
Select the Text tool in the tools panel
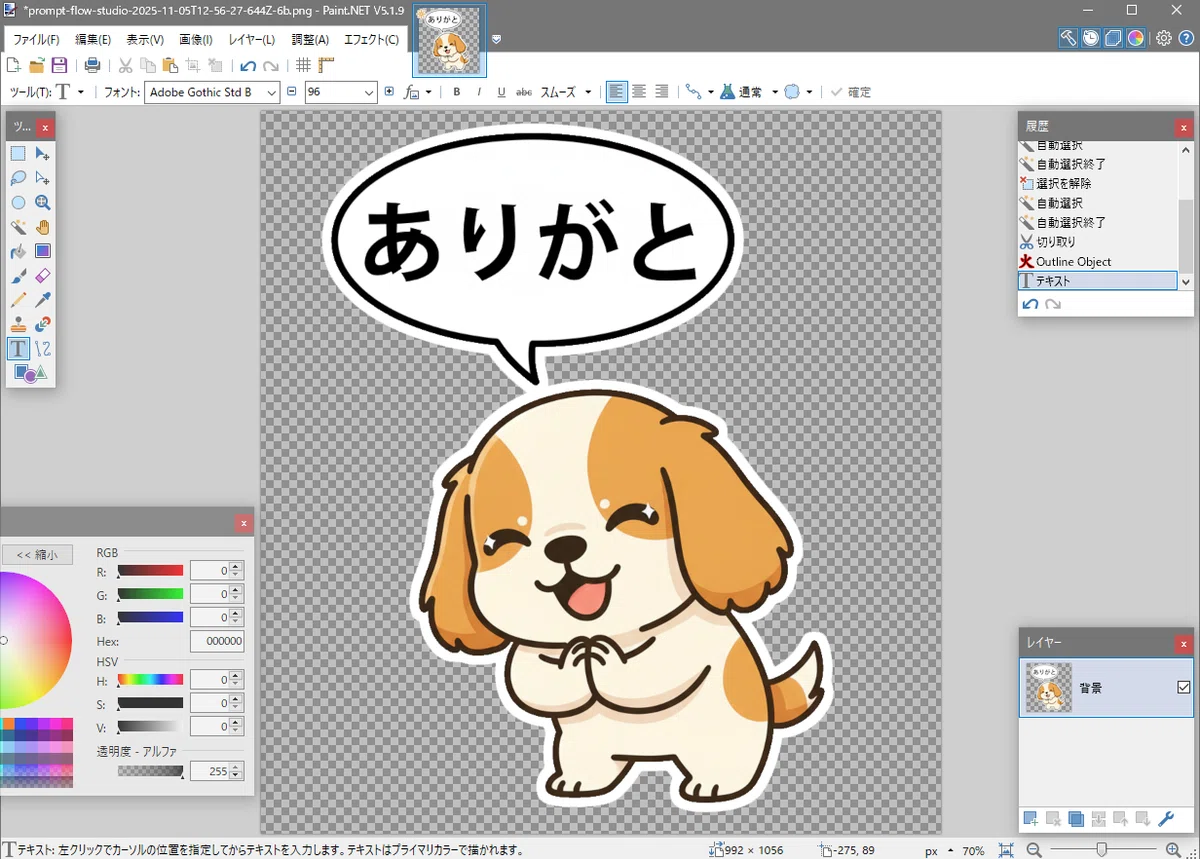(18, 348)
